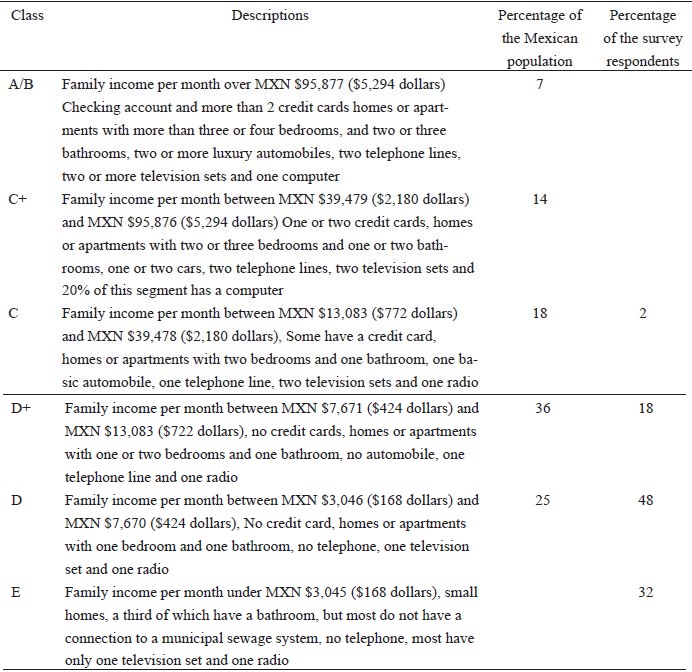Click the "Percentage of the survey respondents" header
Image resolution: width=692 pixels, height=672 pixels.
[x=645, y=39]
